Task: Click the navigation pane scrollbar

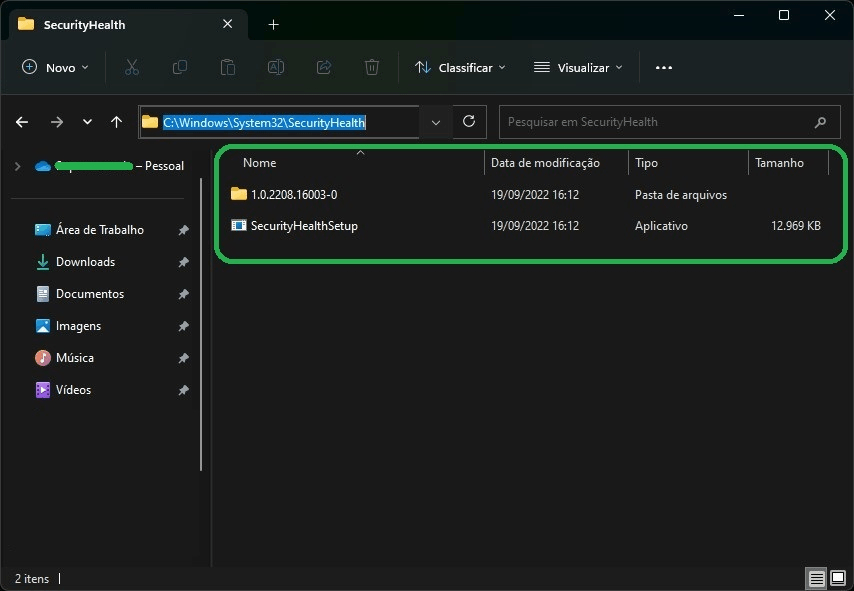Action: (x=201, y=325)
